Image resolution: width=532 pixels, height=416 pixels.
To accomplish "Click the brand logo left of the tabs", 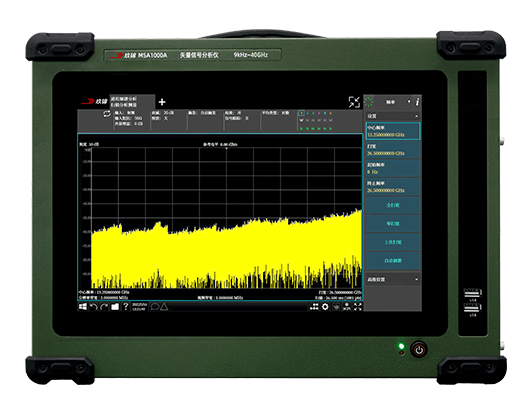I will pyautogui.click(x=94, y=101).
